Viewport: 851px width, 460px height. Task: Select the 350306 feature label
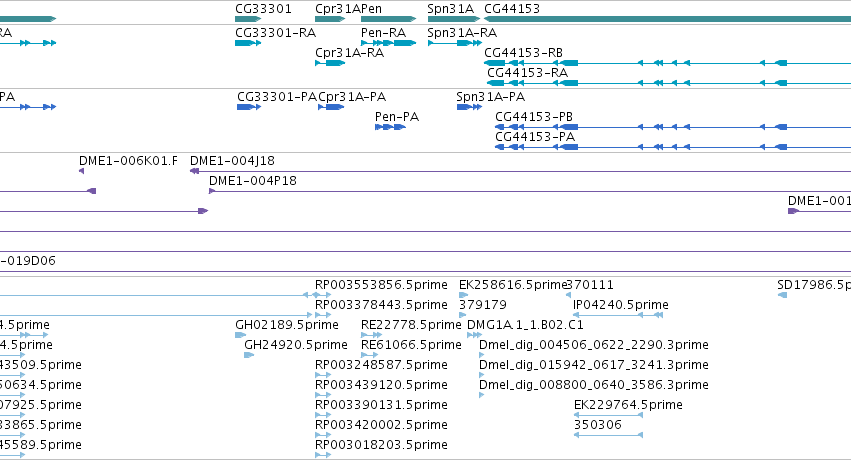(598, 425)
